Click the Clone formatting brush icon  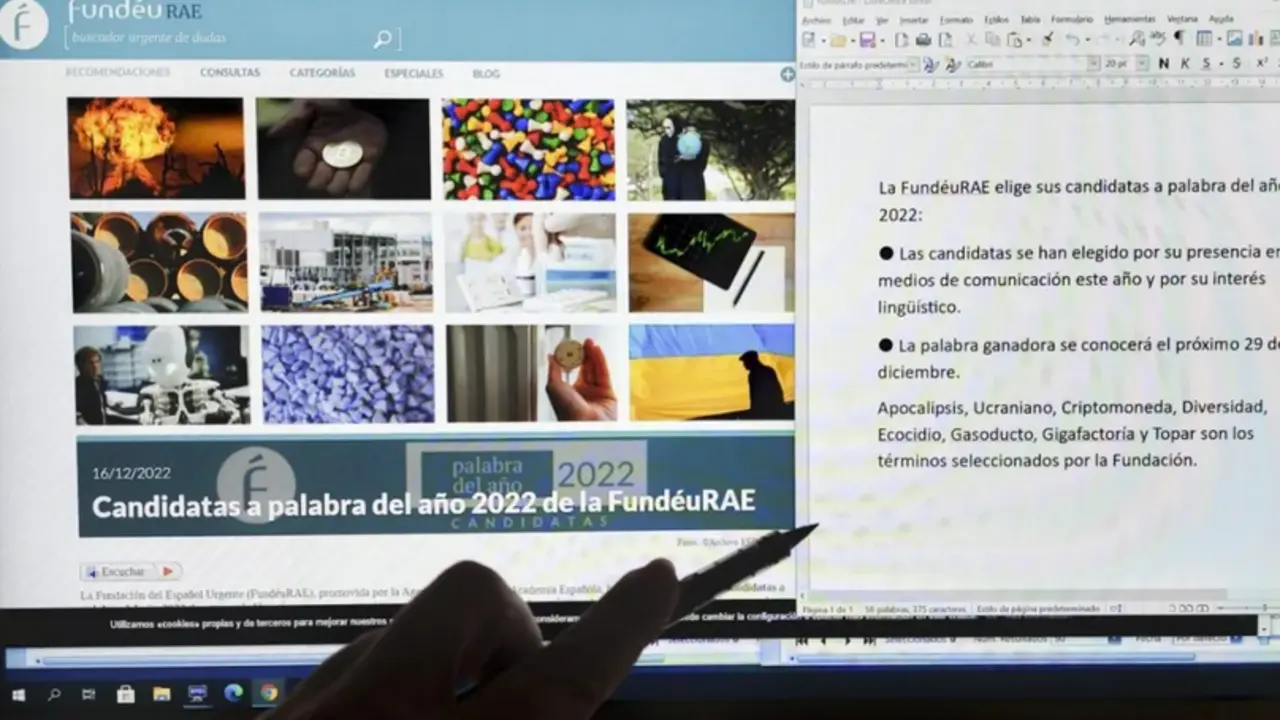(x=1047, y=39)
